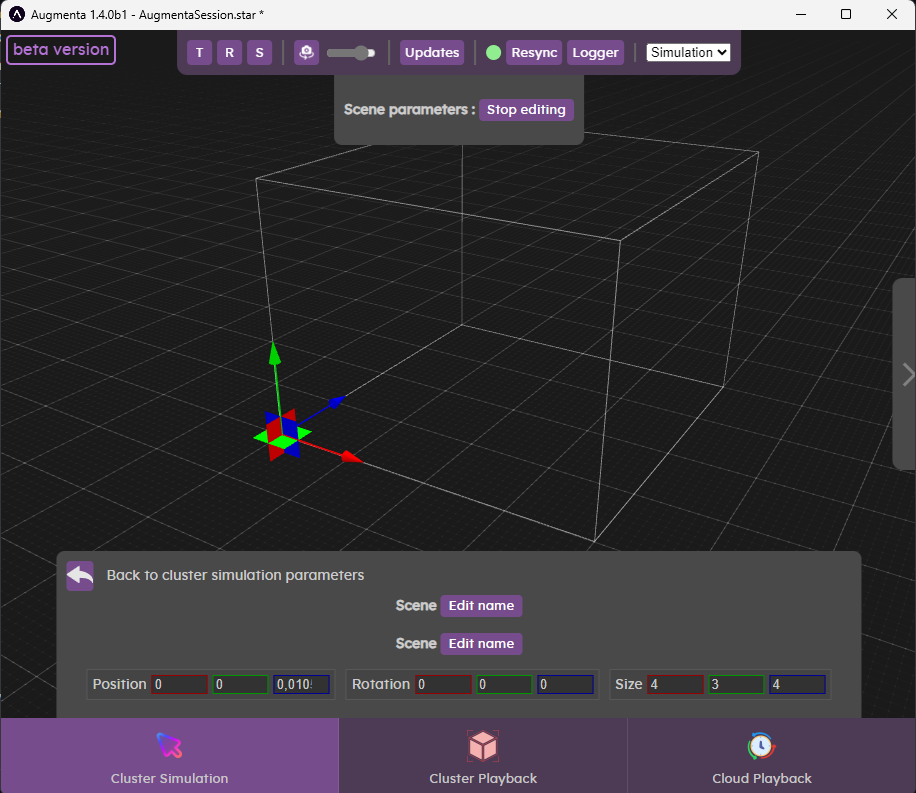Click the first Scene Edit name button
This screenshot has height=793, width=916.
pyautogui.click(x=481, y=605)
